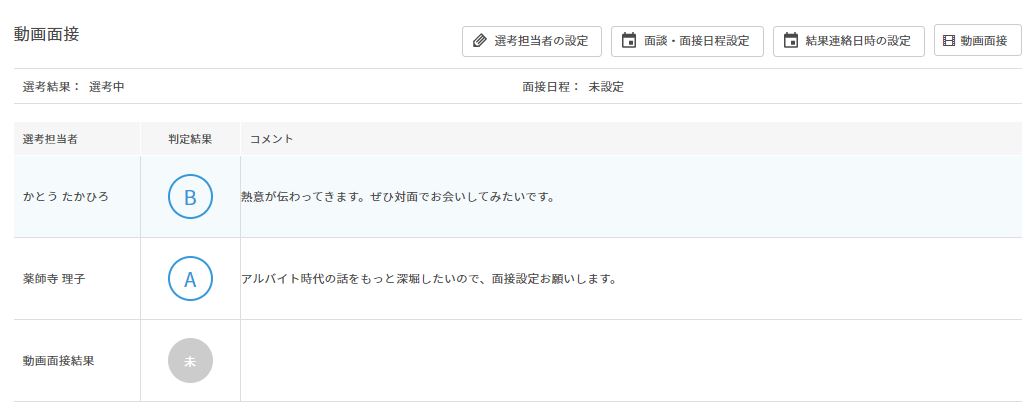Click the B rating circle for かとう たかひろ

(190, 196)
